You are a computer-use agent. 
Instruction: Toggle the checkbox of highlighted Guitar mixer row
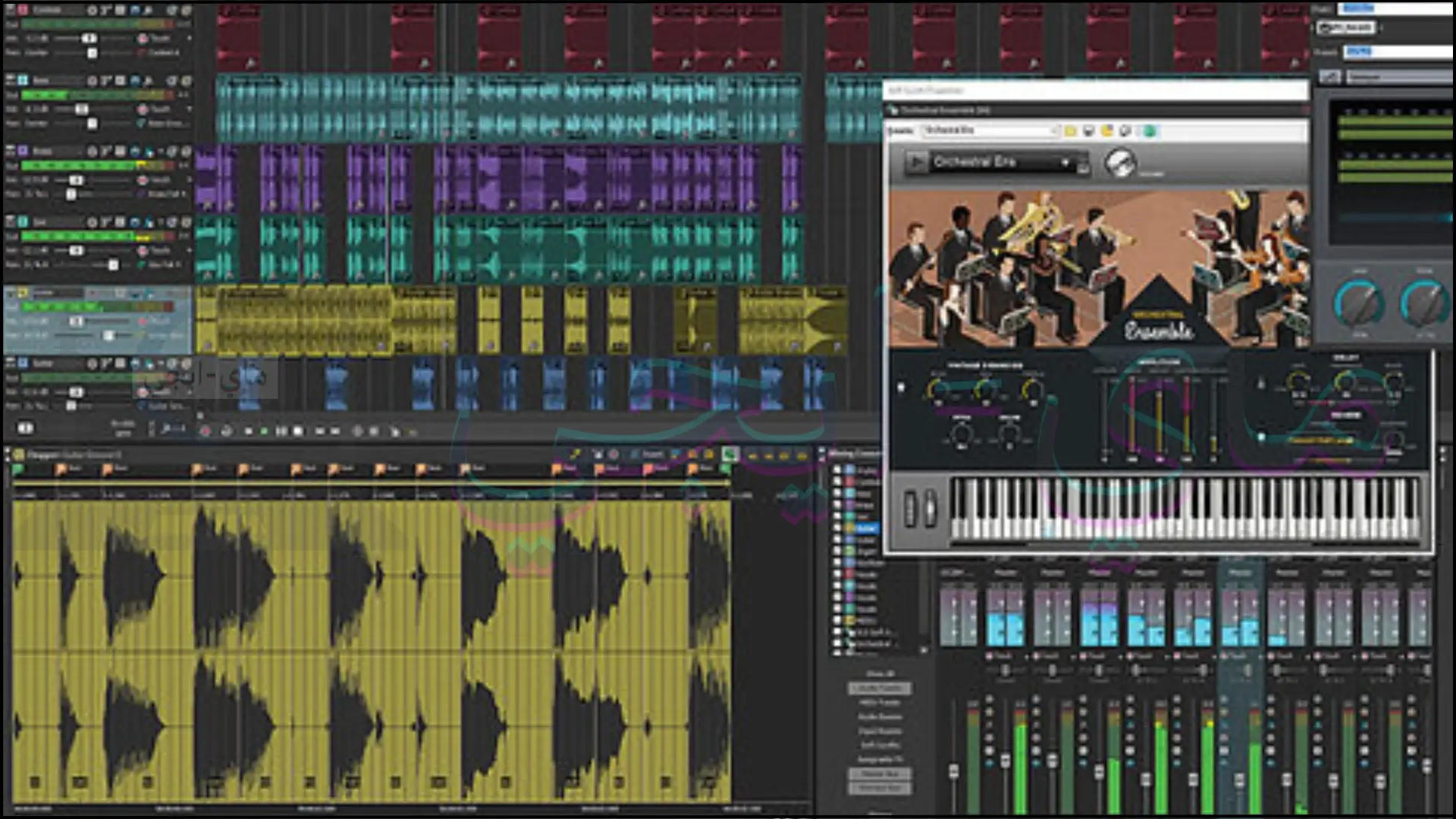(x=837, y=528)
